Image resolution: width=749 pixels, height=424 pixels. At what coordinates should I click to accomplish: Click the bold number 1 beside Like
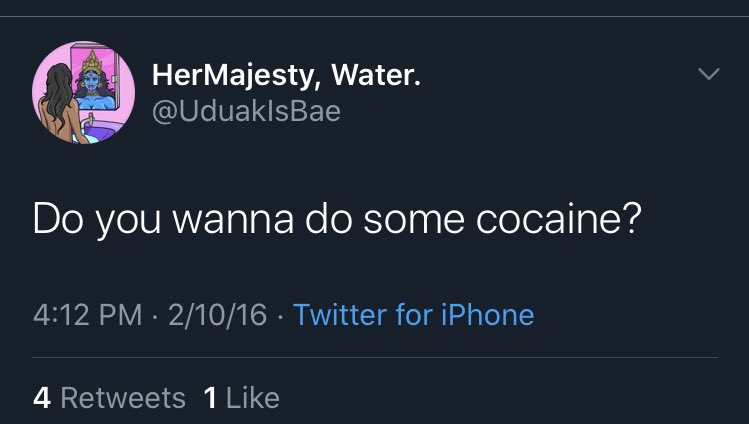(x=210, y=397)
